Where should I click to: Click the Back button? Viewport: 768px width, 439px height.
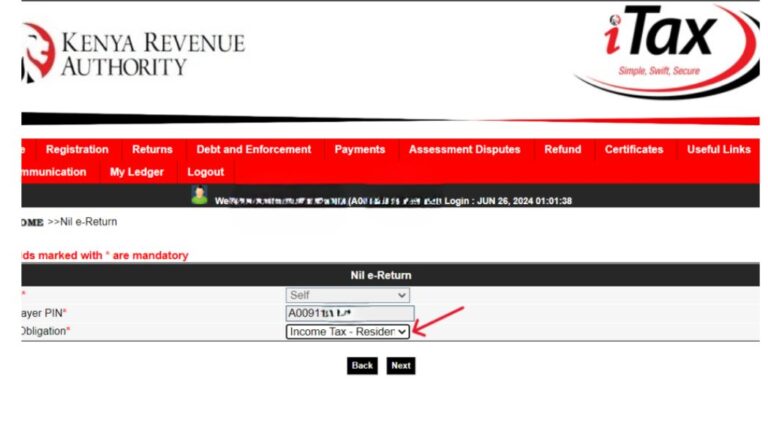(x=362, y=366)
